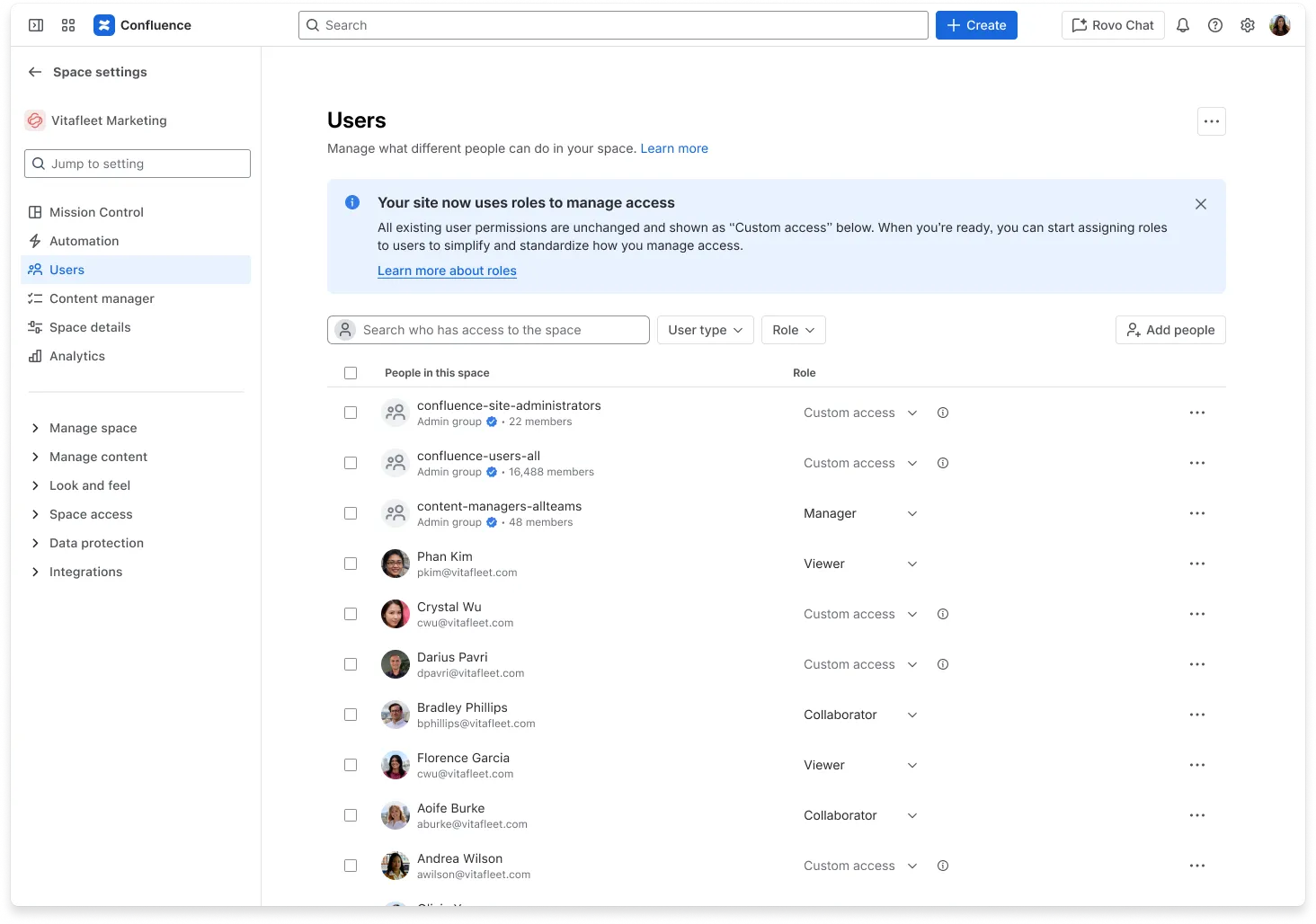Check the box next to Florence Garcia

coord(351,765)
